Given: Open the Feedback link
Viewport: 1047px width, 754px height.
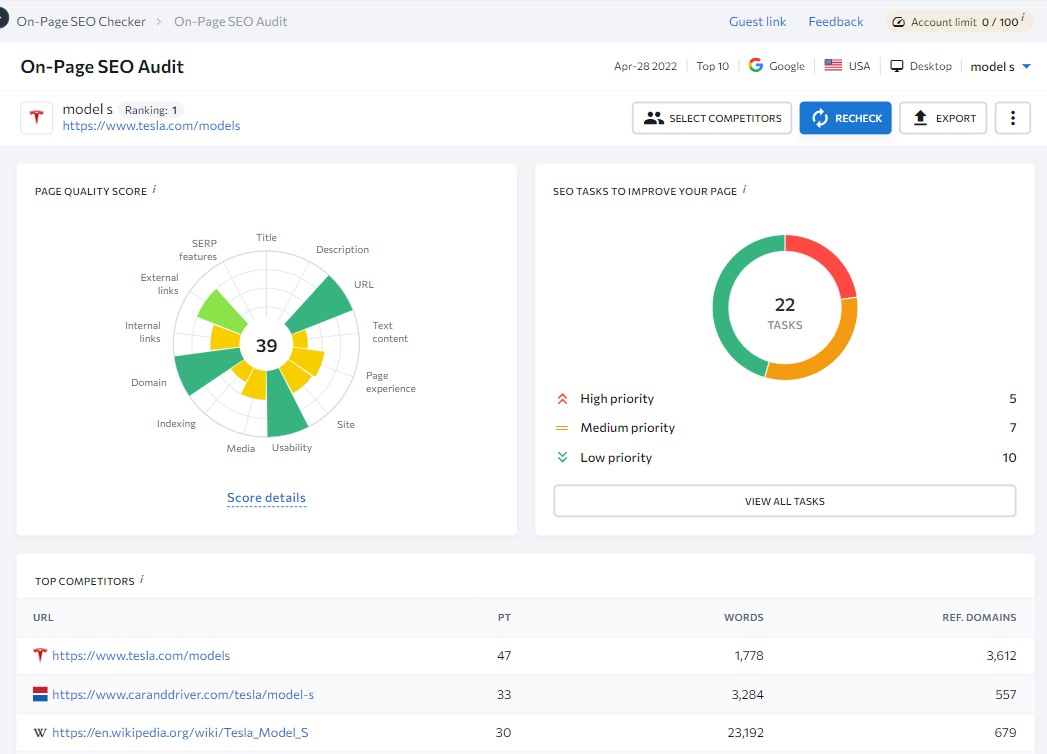Looking at the screenshot, I should pos(835,21).
